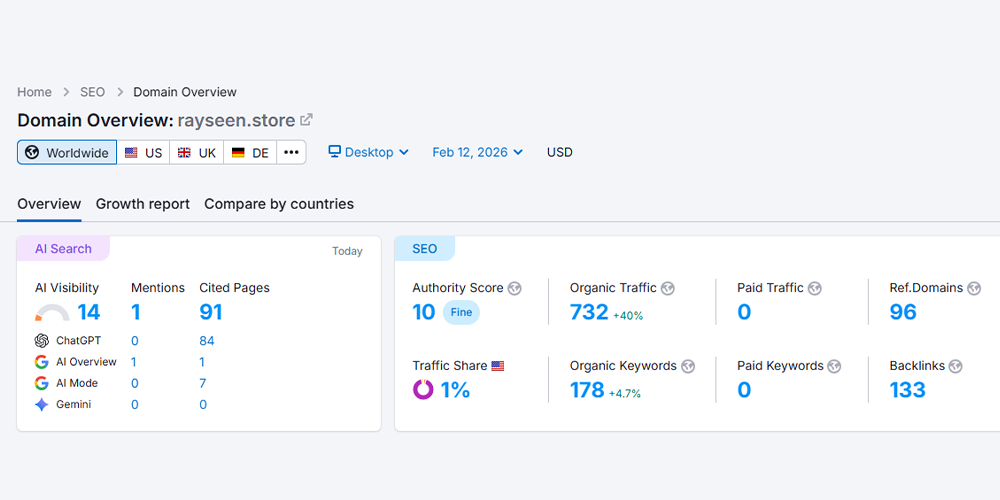Select the Worldwide database toggle
The height and width of the screenshot is (500, 1000).
pos(67,153)
